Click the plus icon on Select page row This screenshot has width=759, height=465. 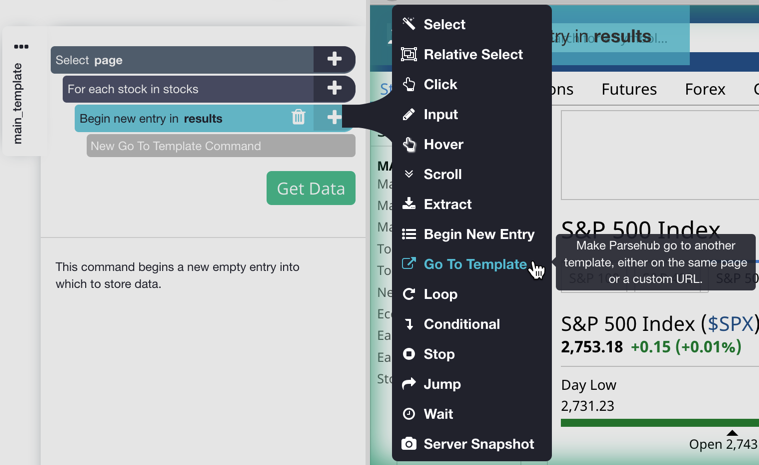[x=334, y=60]
